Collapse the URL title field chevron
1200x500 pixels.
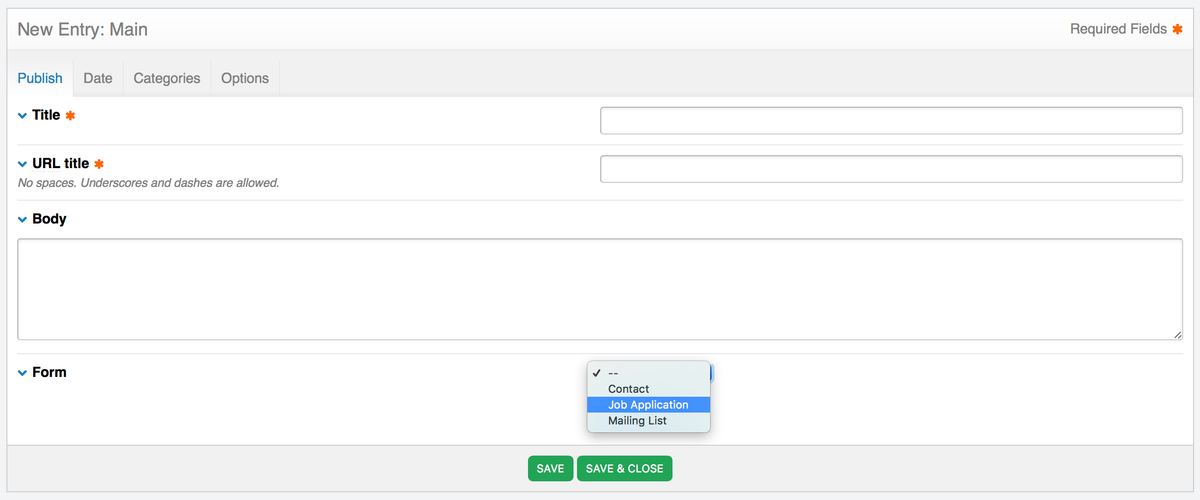[23, 164]
